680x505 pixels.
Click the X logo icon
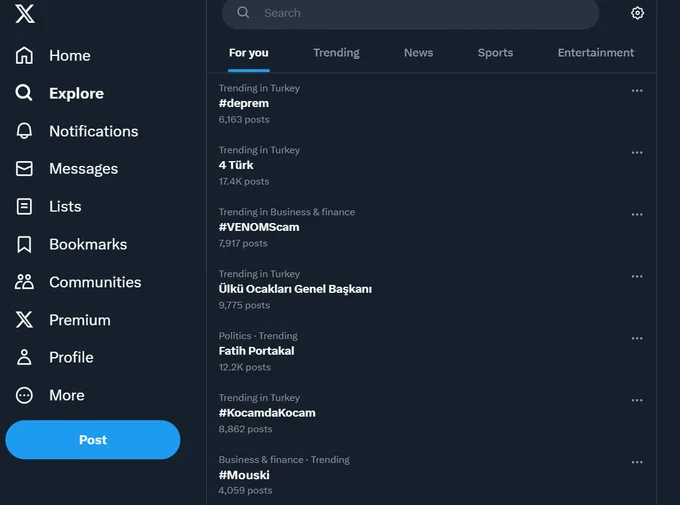click(25, 13)
